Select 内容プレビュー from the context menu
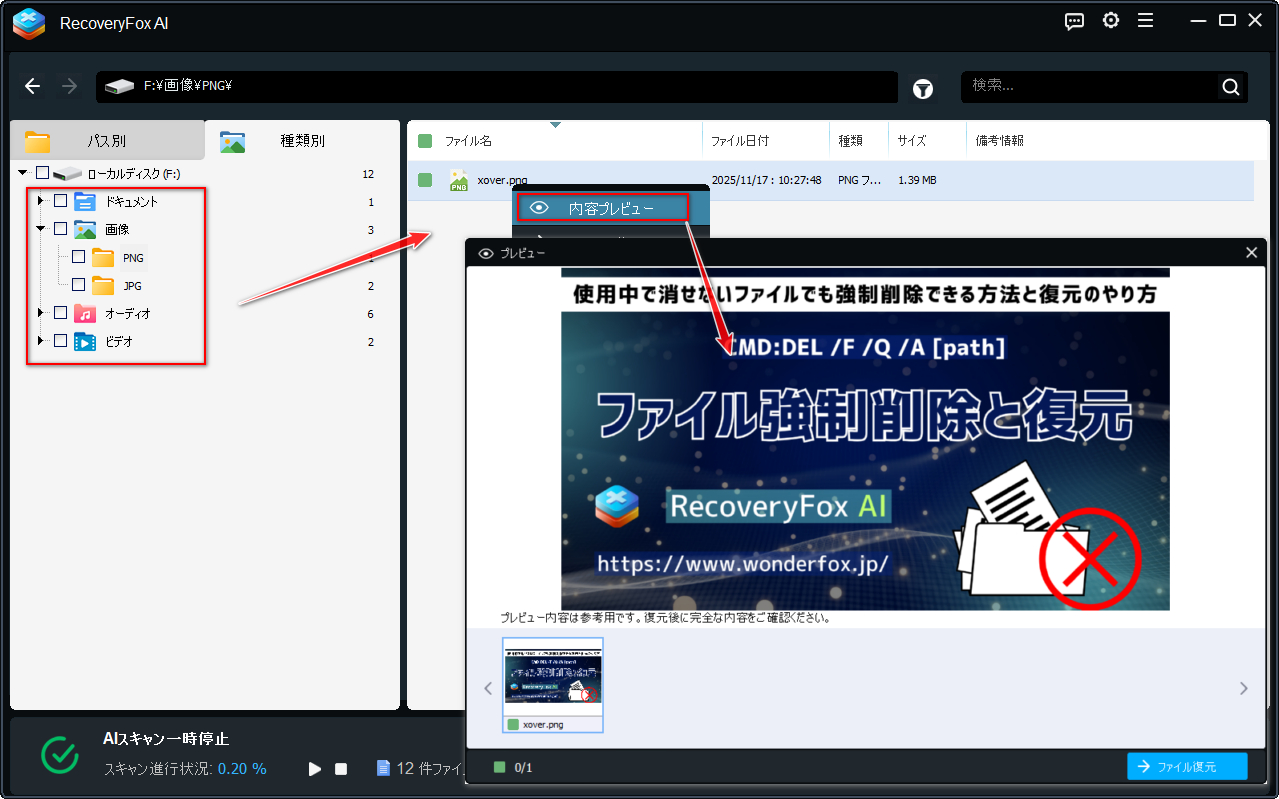Image resolution: width=1279 pixels, height=799 pixels. point(600,207)
